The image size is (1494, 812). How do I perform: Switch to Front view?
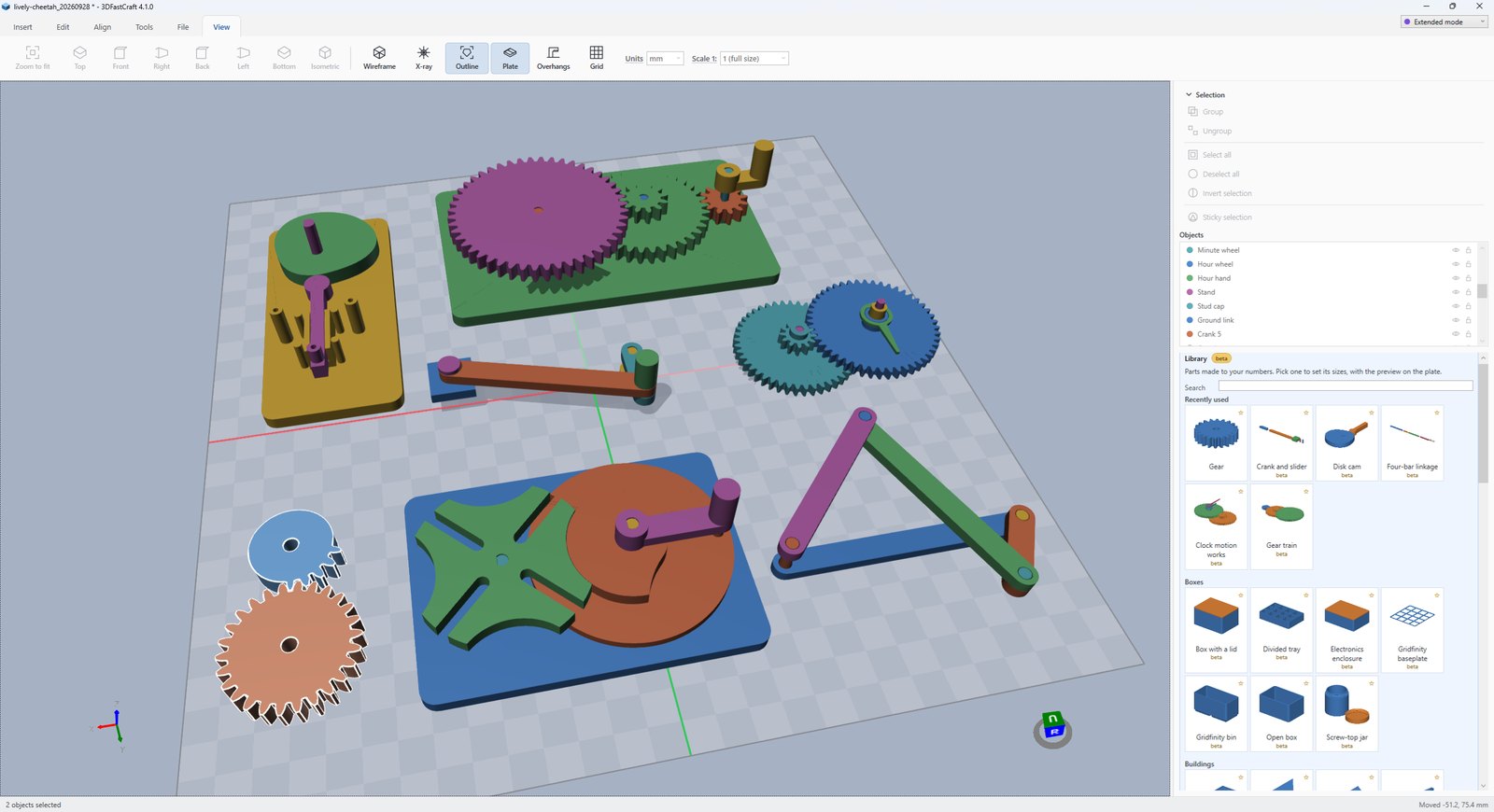tap(120, 58)
